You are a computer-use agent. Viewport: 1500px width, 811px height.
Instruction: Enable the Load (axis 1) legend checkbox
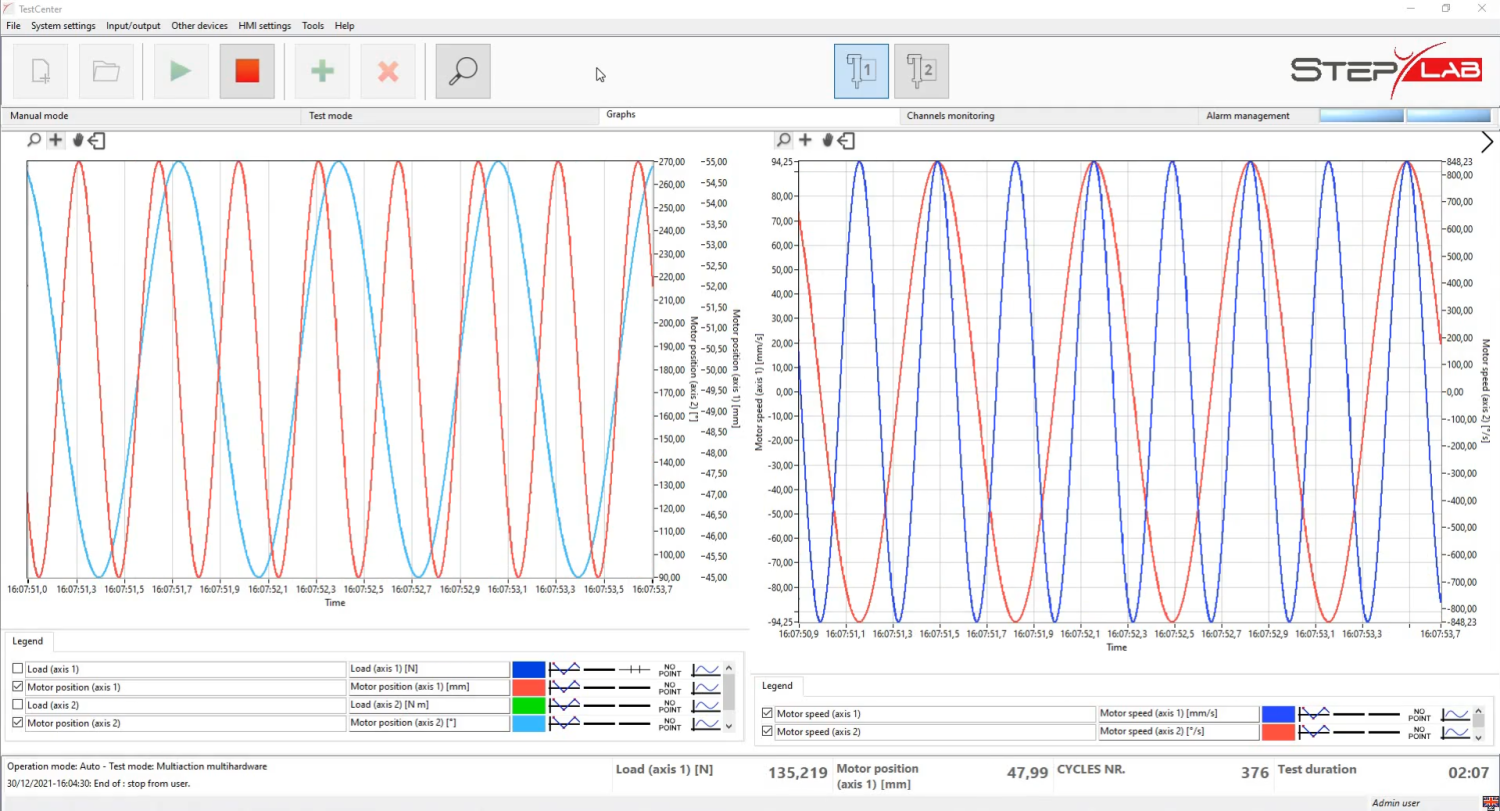(17, 668)
